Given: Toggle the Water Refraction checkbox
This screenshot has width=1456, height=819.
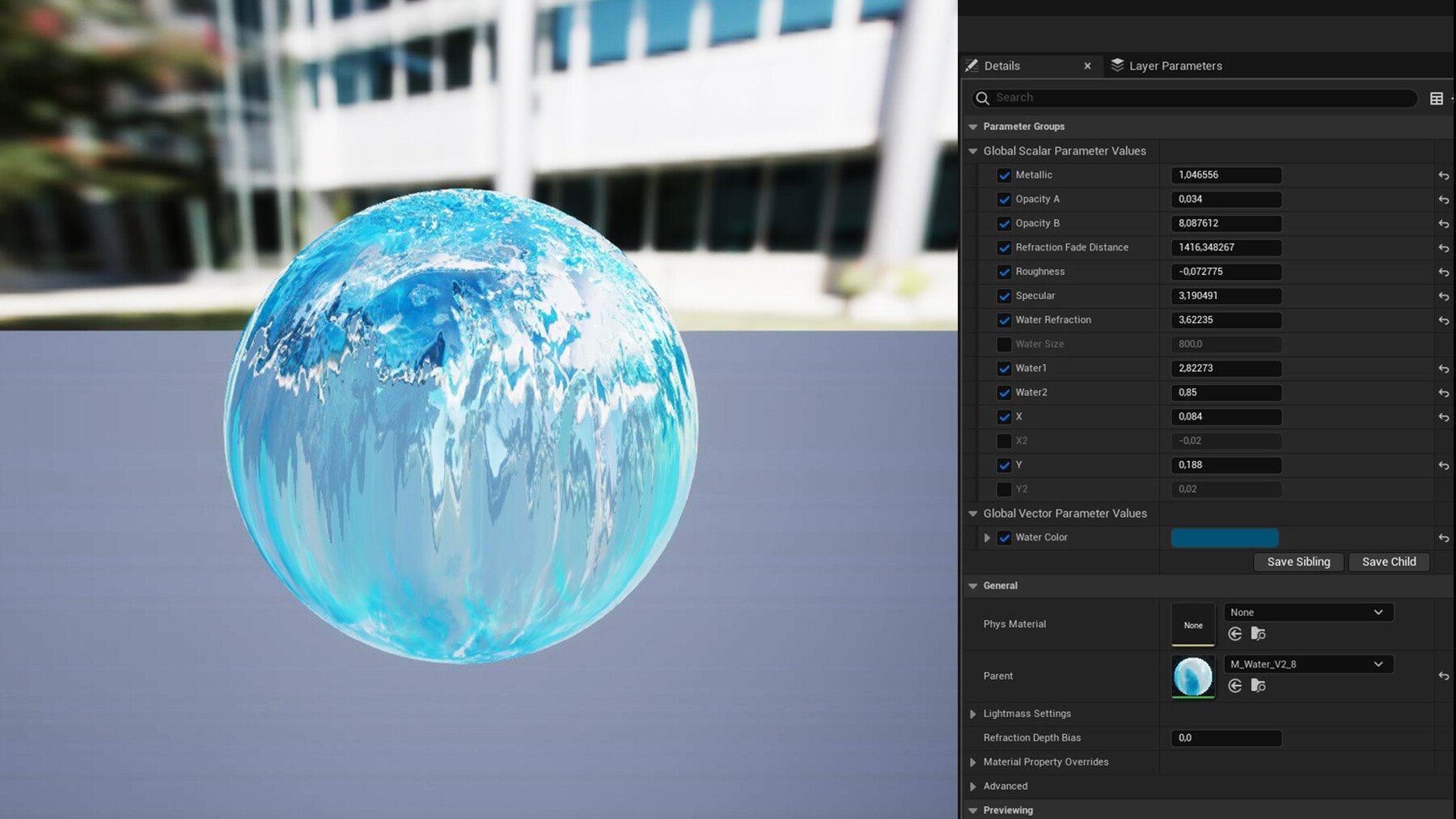Looking at the screenshot, I should coord(1004,320).
